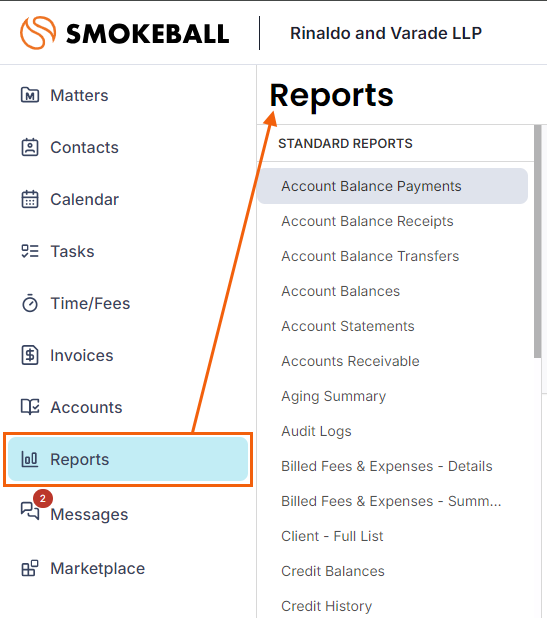Select Account Balance Receipts report
The height and width of the screenshot is (618, 547).
367,221
